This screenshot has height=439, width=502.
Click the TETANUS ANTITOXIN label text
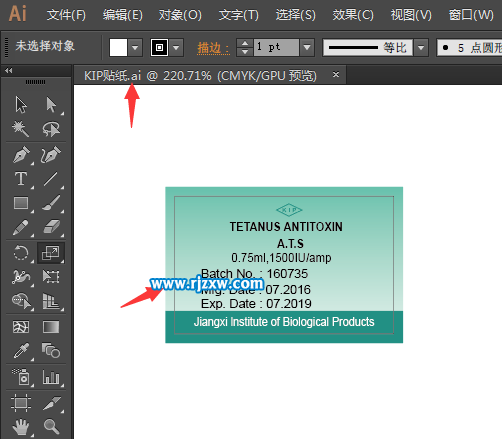click(286, 227)
